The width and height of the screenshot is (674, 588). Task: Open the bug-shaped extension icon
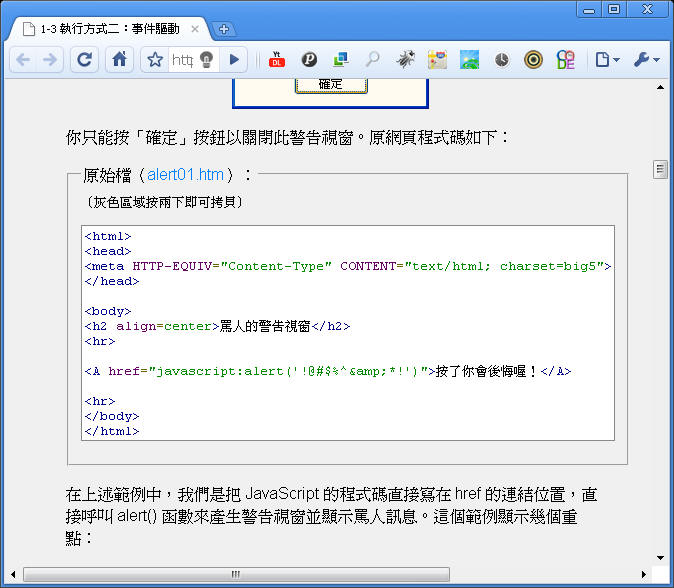coord(405,60)
